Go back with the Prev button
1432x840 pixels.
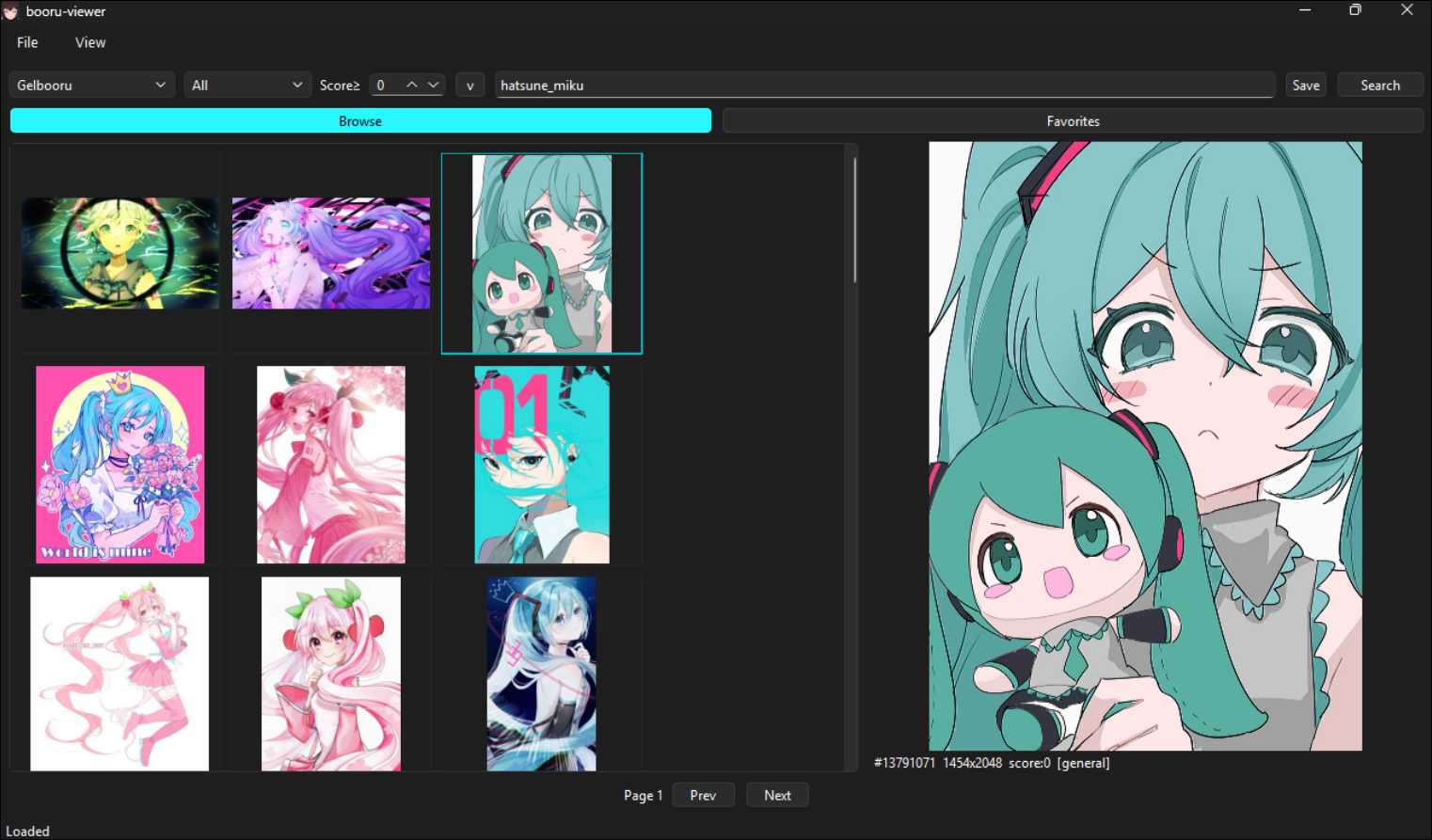click(x=703, y=795)
